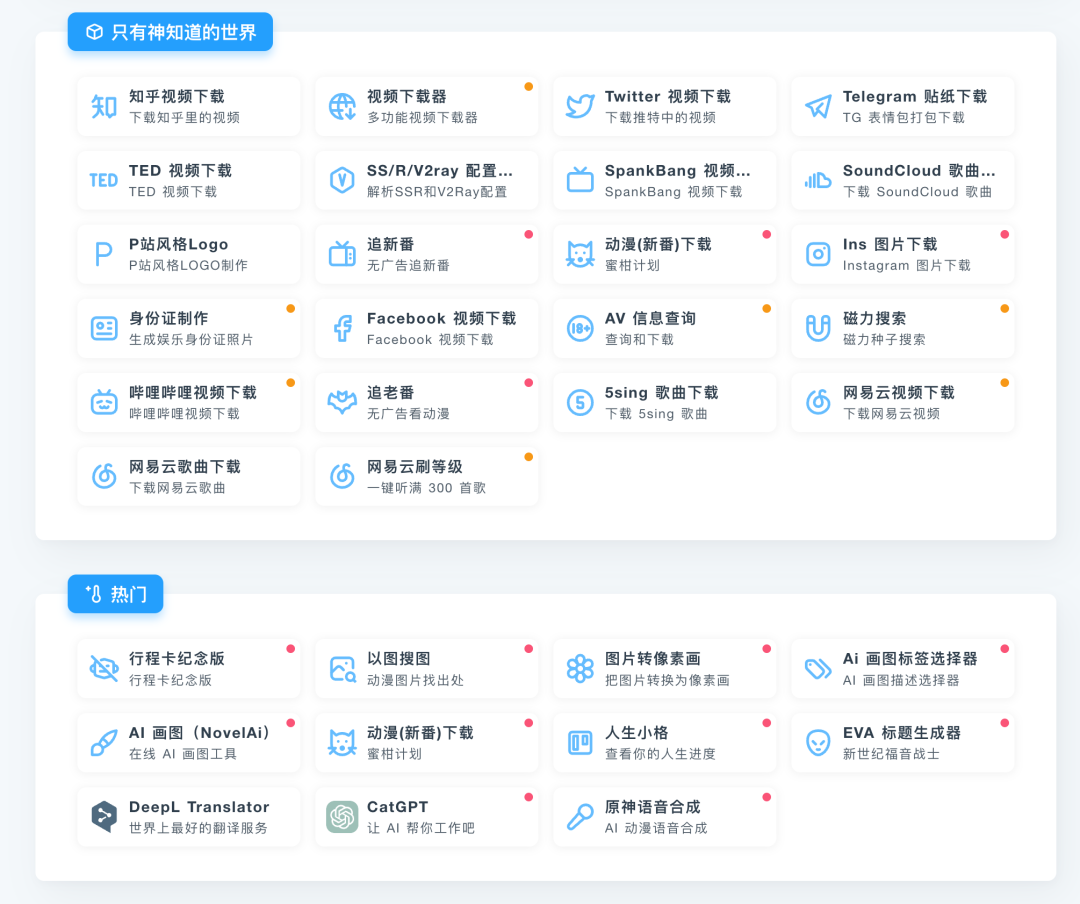Click the ID card icon for 身份证制作
1080x904 pixels.
(x=104, y=328)
